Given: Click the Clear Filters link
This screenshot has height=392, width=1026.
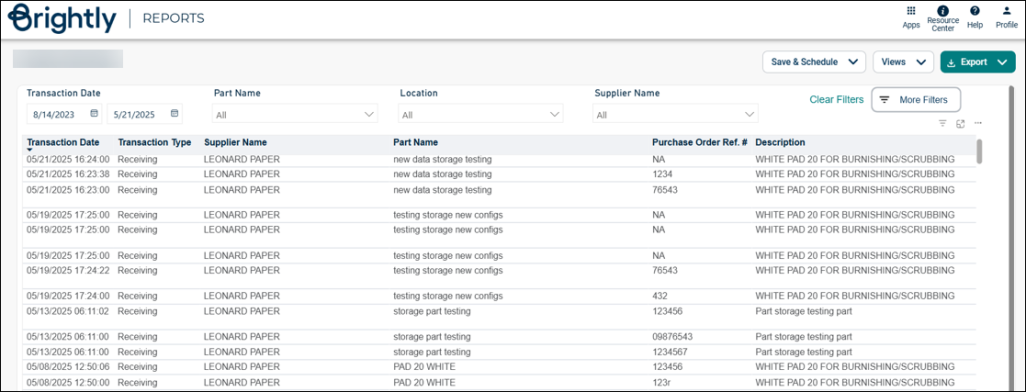Looking at the screenshot, I should pyautogui.click(x=836, y=99).
